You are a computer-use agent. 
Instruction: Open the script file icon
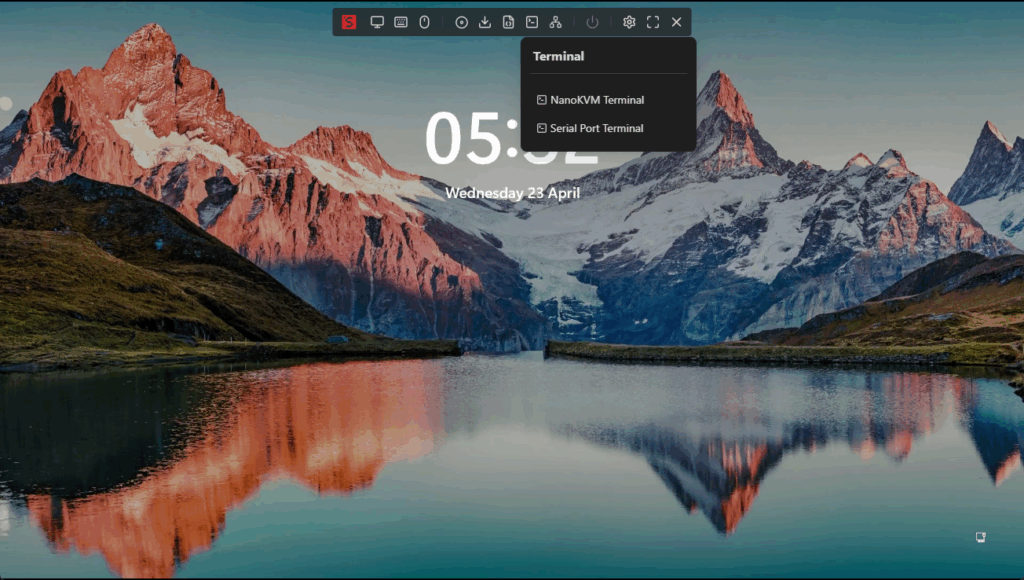508,22
